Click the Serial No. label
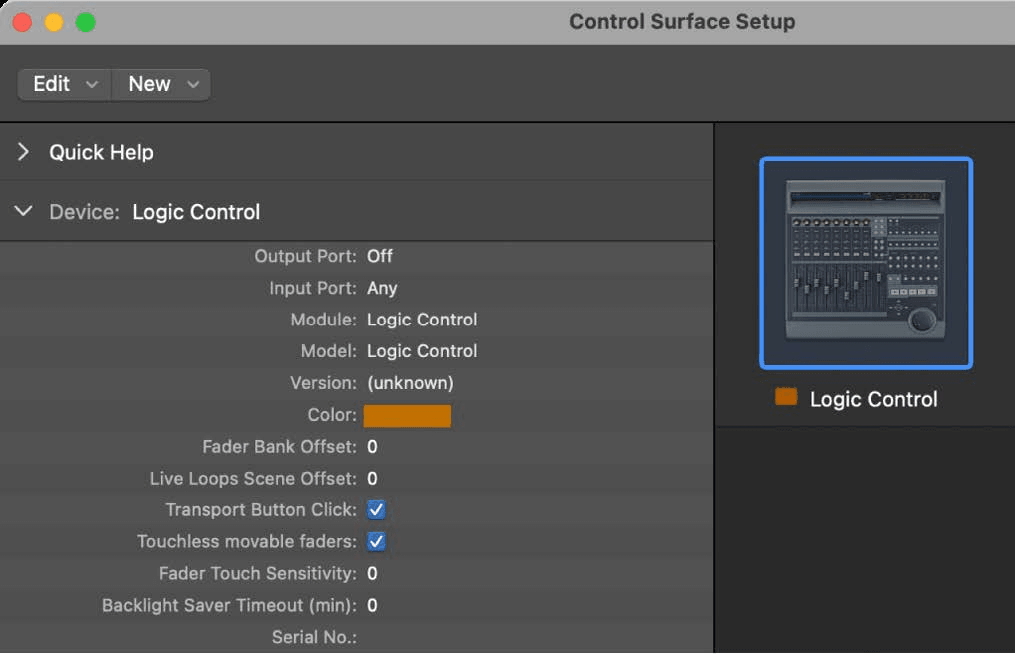1015x654 pixels. (x=314, y=637)
